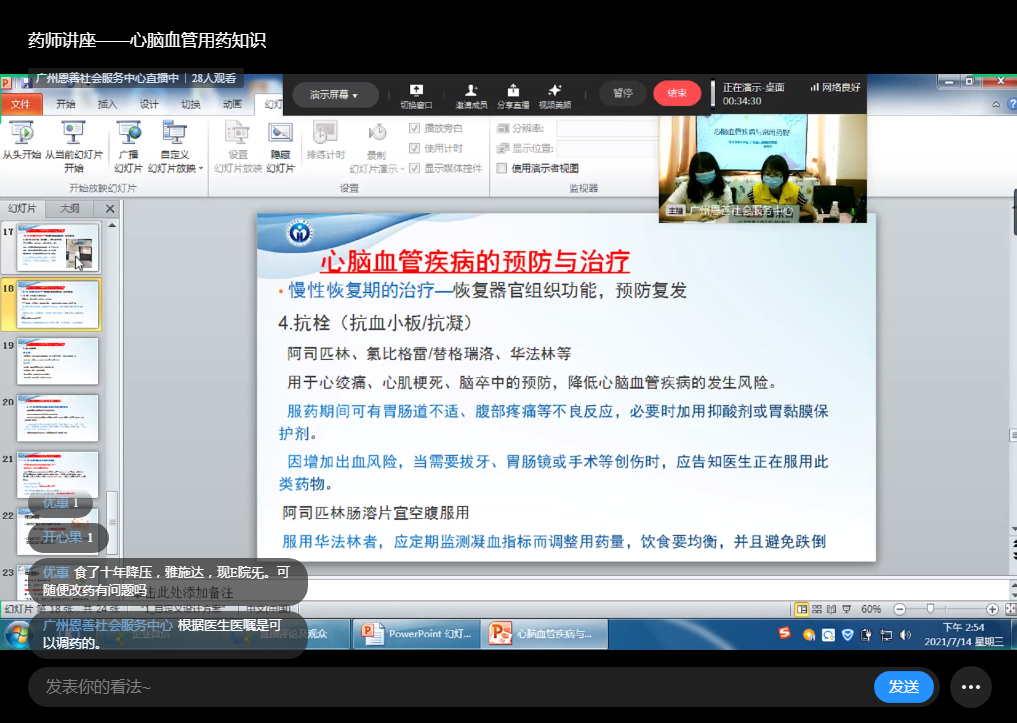Select slide 19 thumbnail
This screenshot has height=723, width=1017.
58,361
